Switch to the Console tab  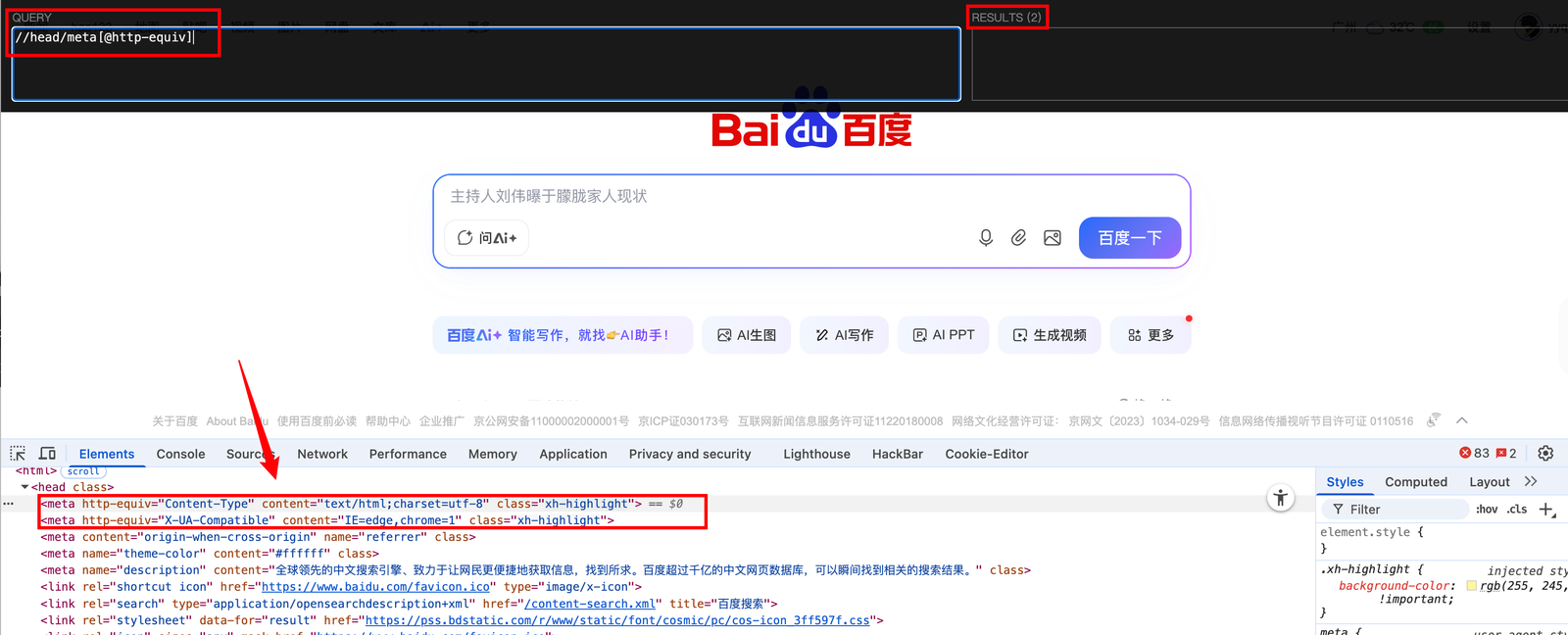coord(181,454)
